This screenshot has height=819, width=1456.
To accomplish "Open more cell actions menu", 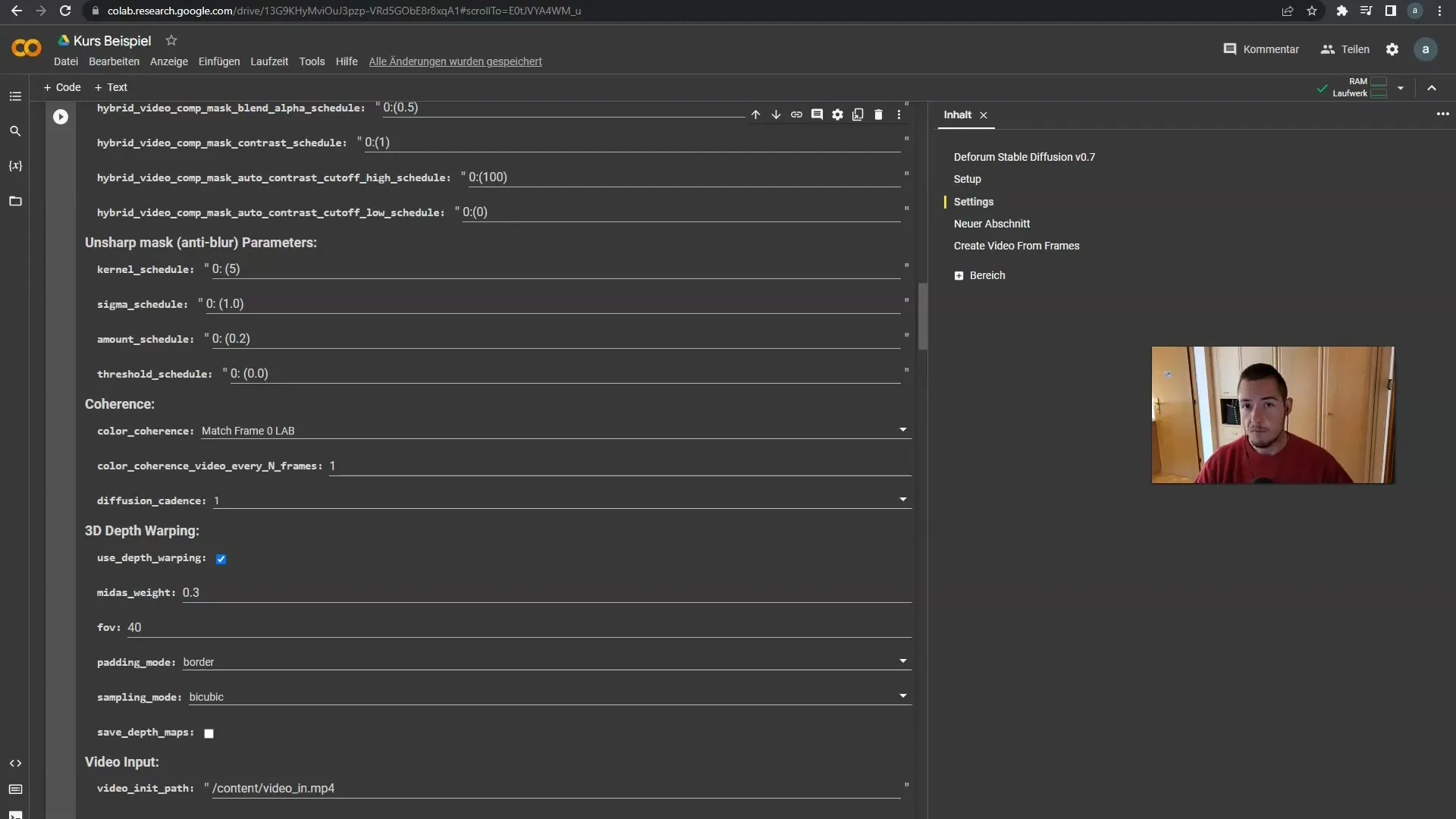I will (899, 115).
